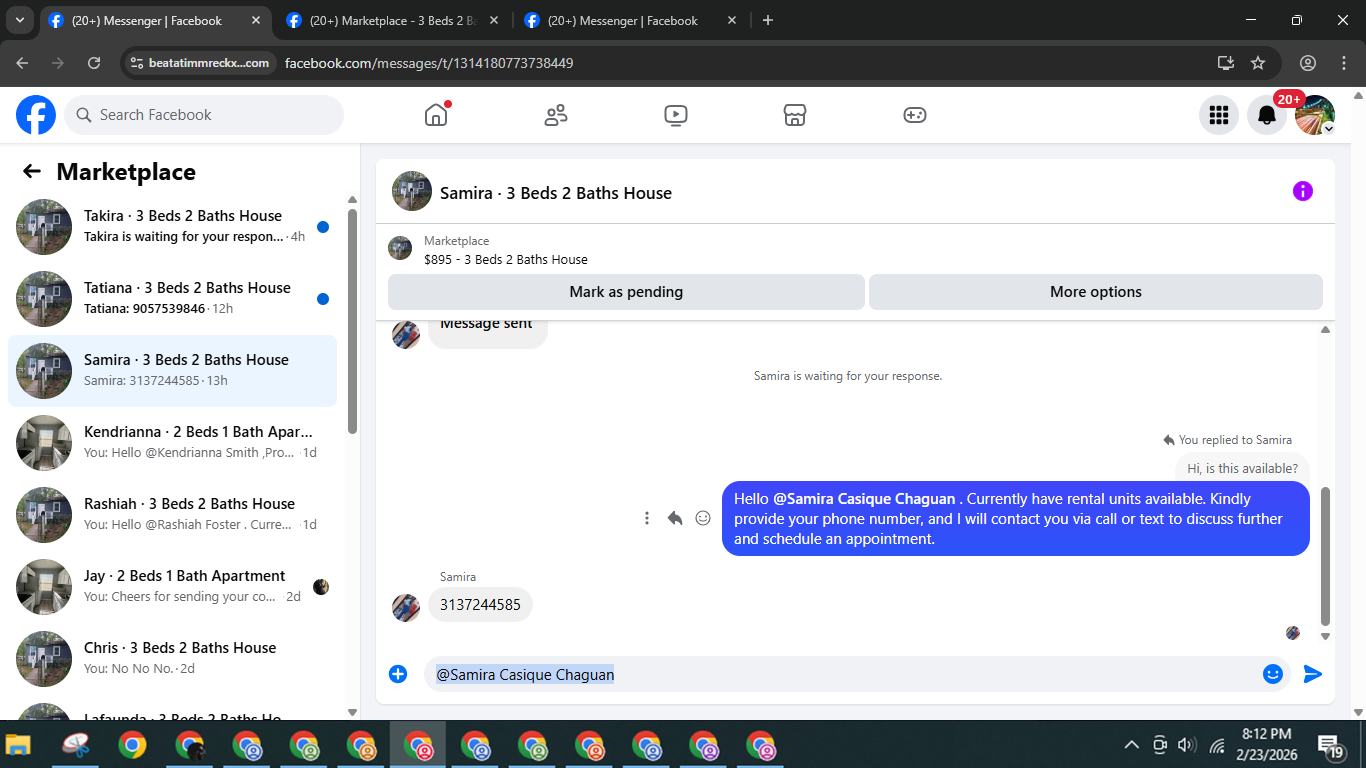
Task: Click the chat list scrollbar
Action: [352, 320]
